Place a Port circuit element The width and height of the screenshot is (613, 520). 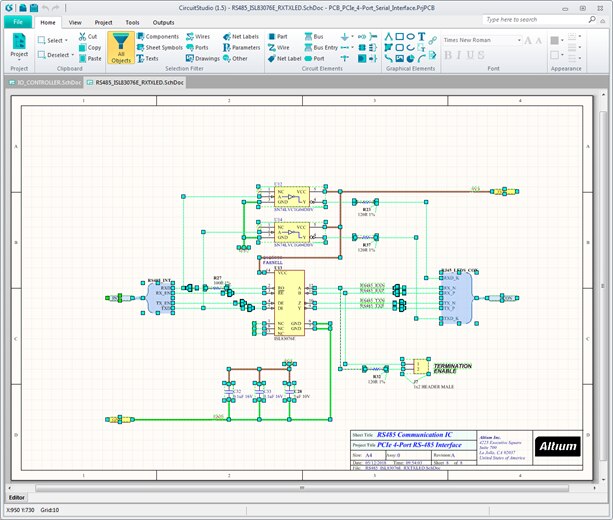[313, 59]
